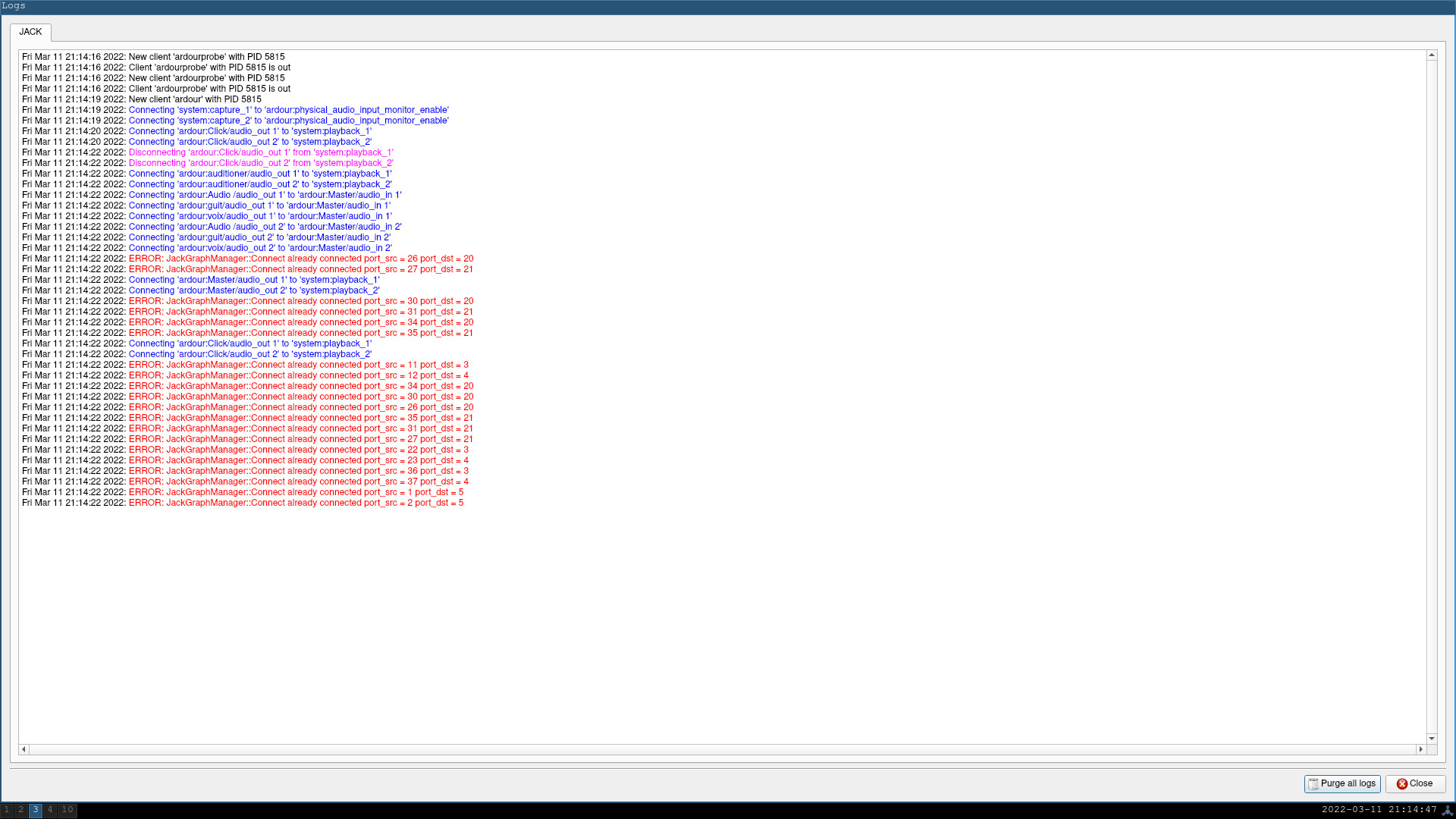Viewport: 1456px width, 819px height.
Task: Switch to workspace 10 in taskbar
Action: click(x=67, y=810)
